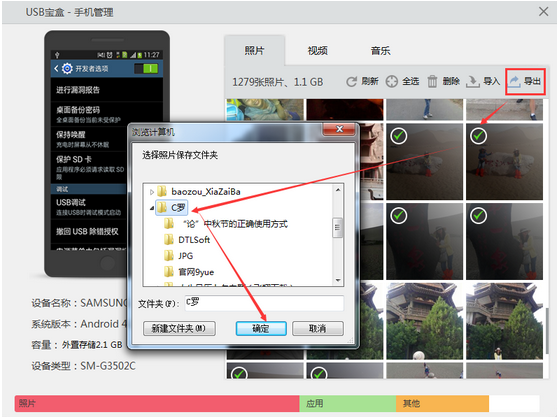Click the 取消 button
560x417 pixels.
[x=318, y=328]
